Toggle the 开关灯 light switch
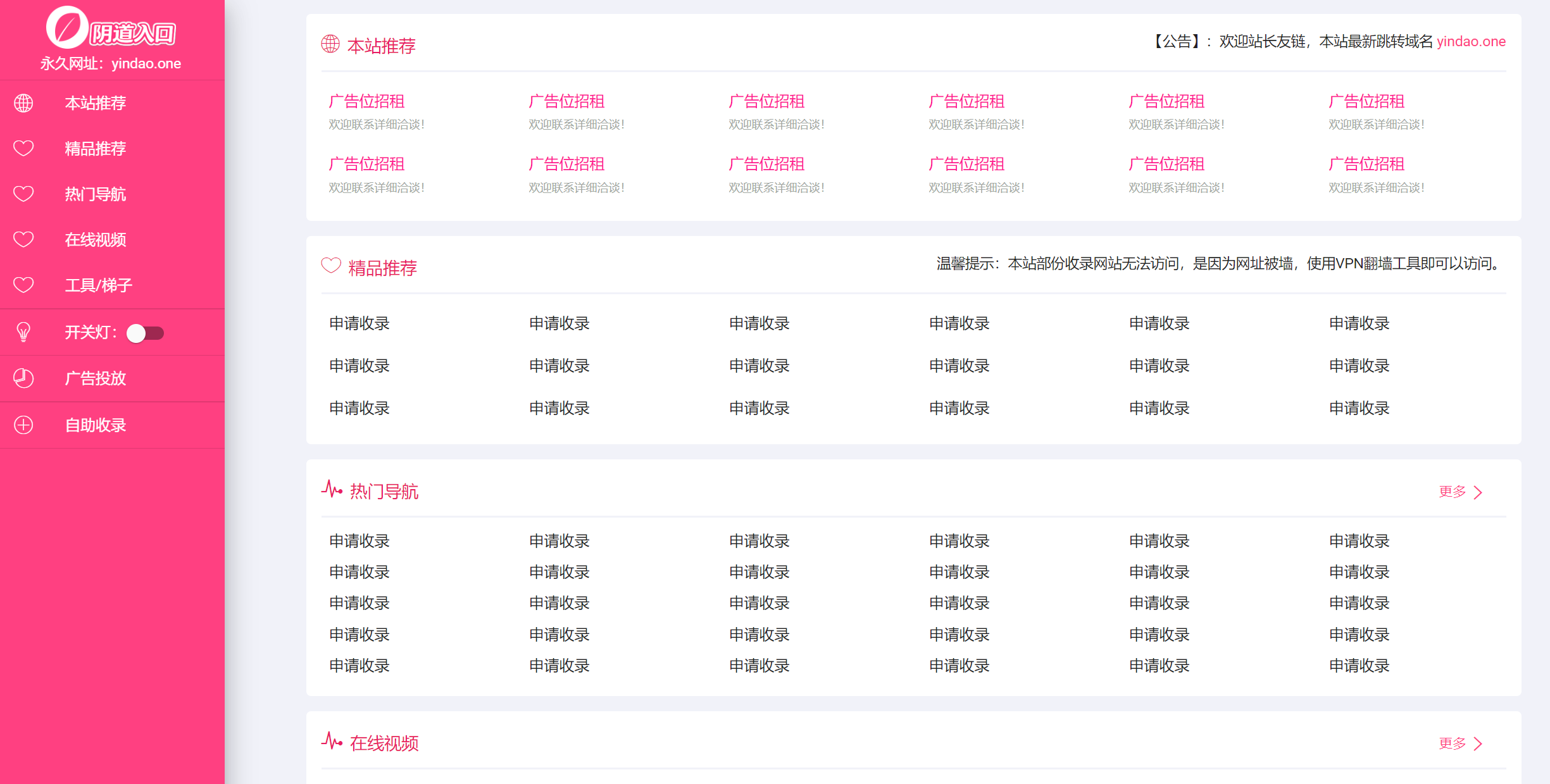 [145, 333]
